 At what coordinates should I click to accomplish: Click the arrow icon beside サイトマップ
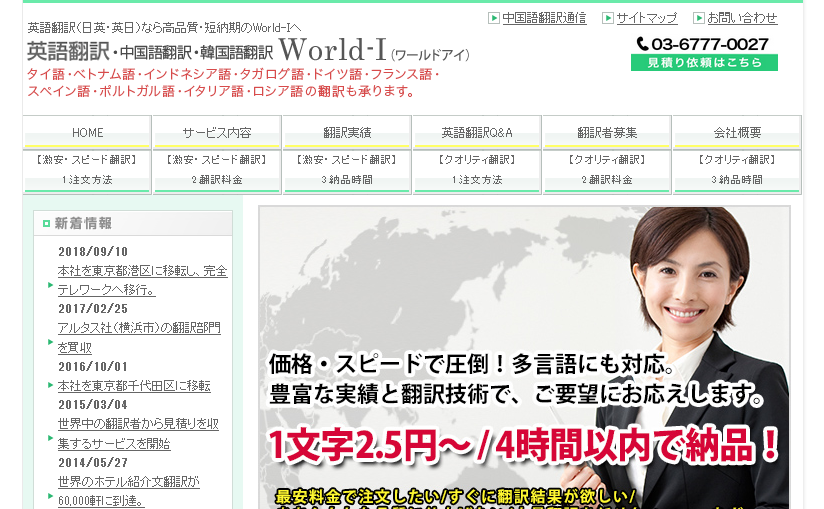[607, 18]
